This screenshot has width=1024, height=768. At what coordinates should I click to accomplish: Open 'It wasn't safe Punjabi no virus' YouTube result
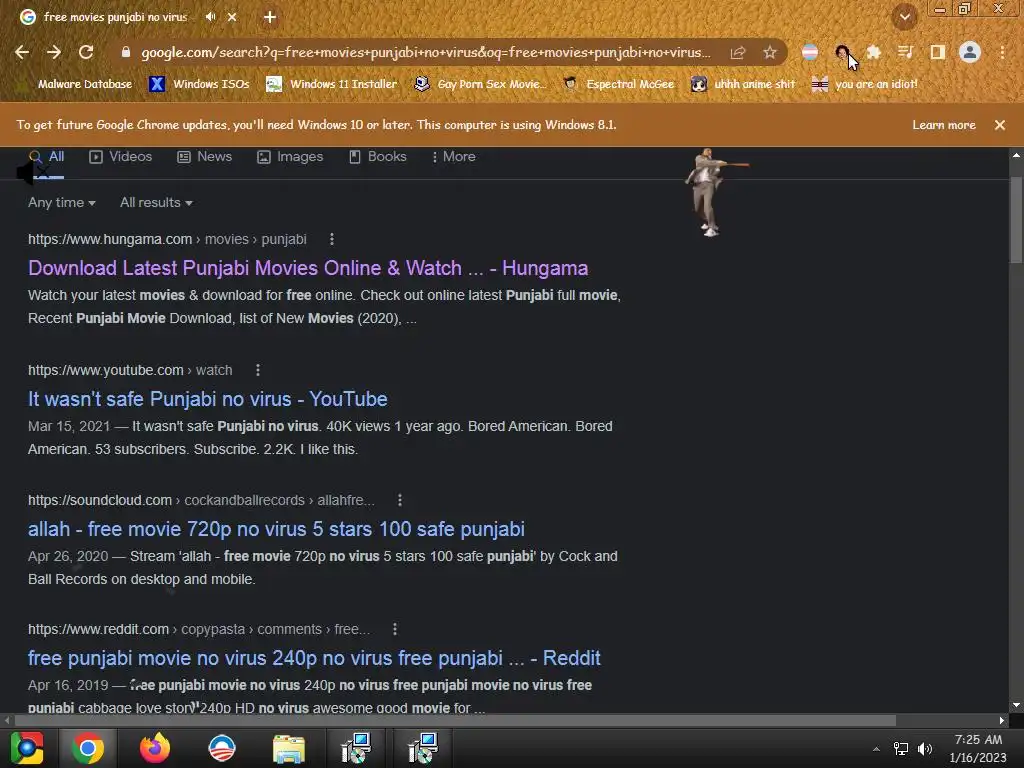[208, 399]
